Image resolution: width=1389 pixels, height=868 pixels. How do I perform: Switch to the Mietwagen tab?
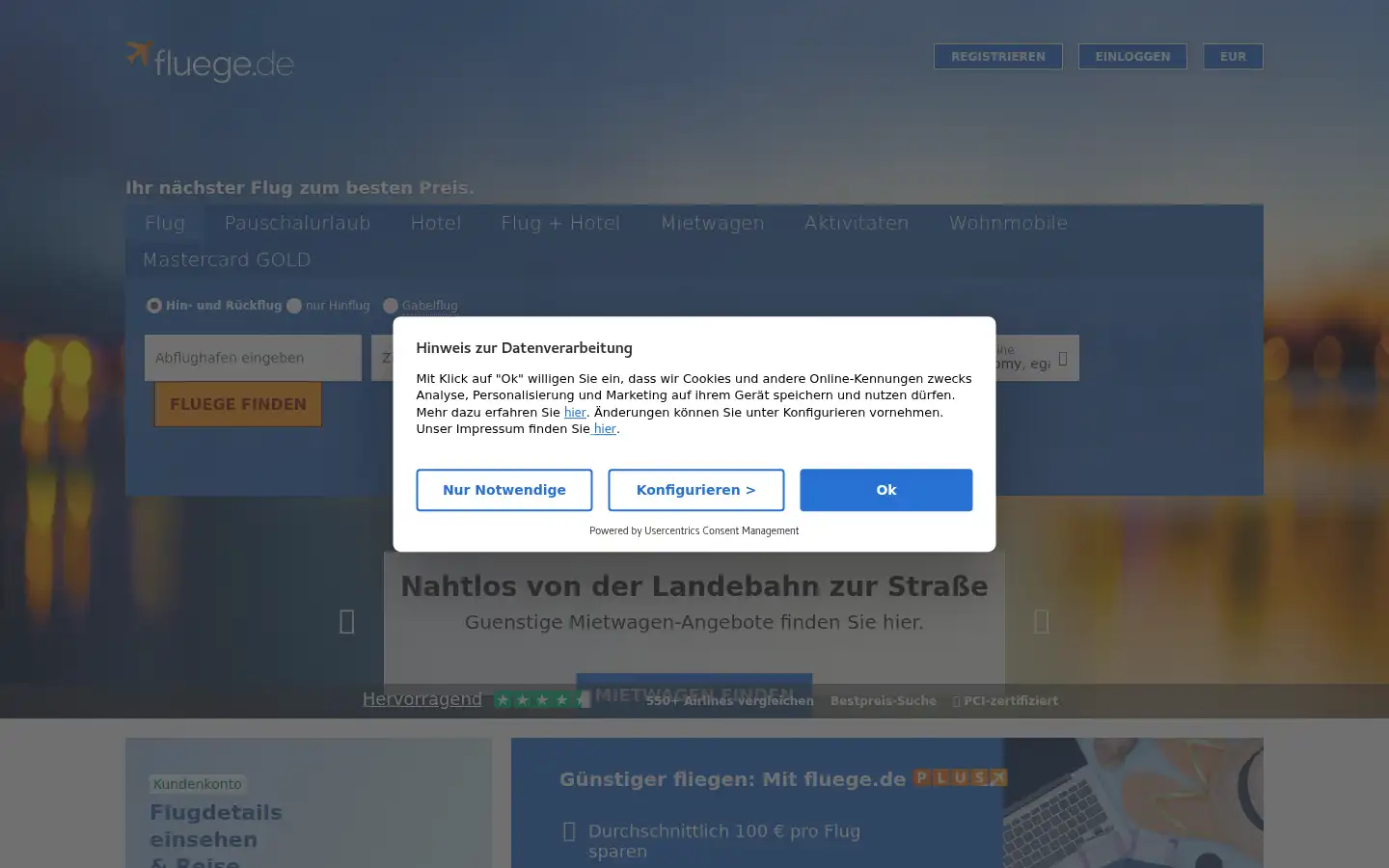713,223
